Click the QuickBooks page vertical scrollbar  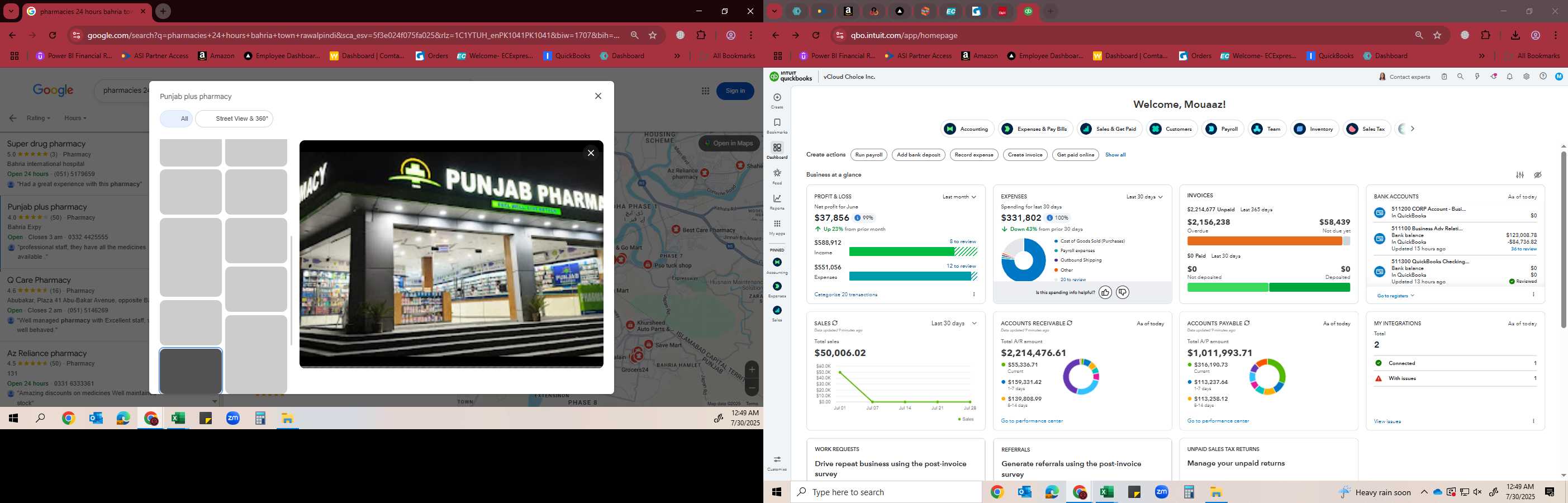tap(1563, 239)
